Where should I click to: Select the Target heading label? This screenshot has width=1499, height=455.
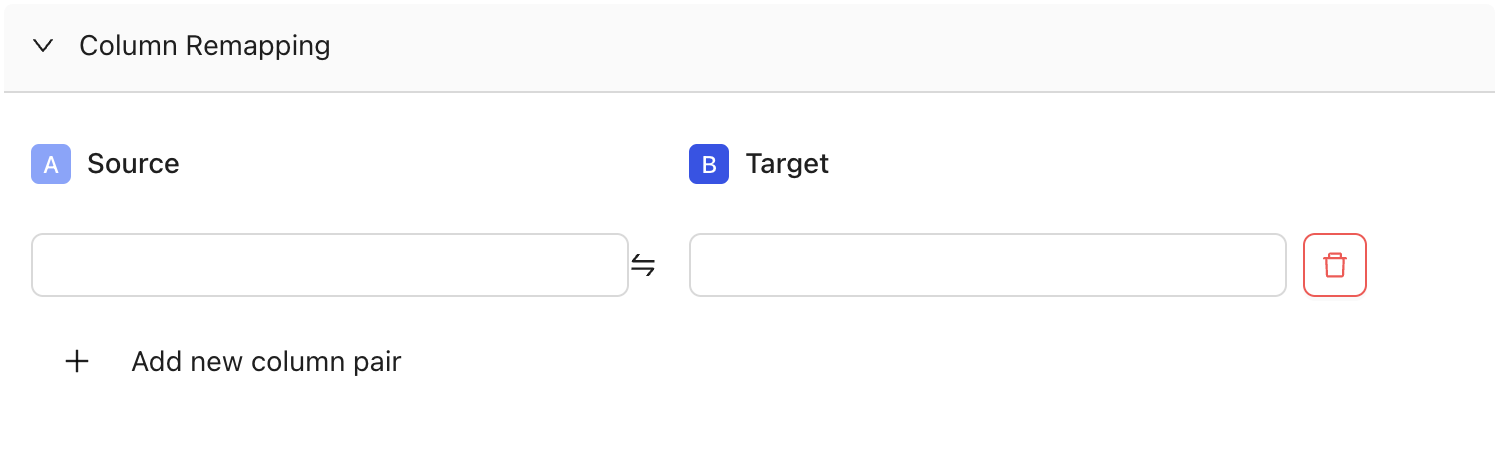(788, 164)
